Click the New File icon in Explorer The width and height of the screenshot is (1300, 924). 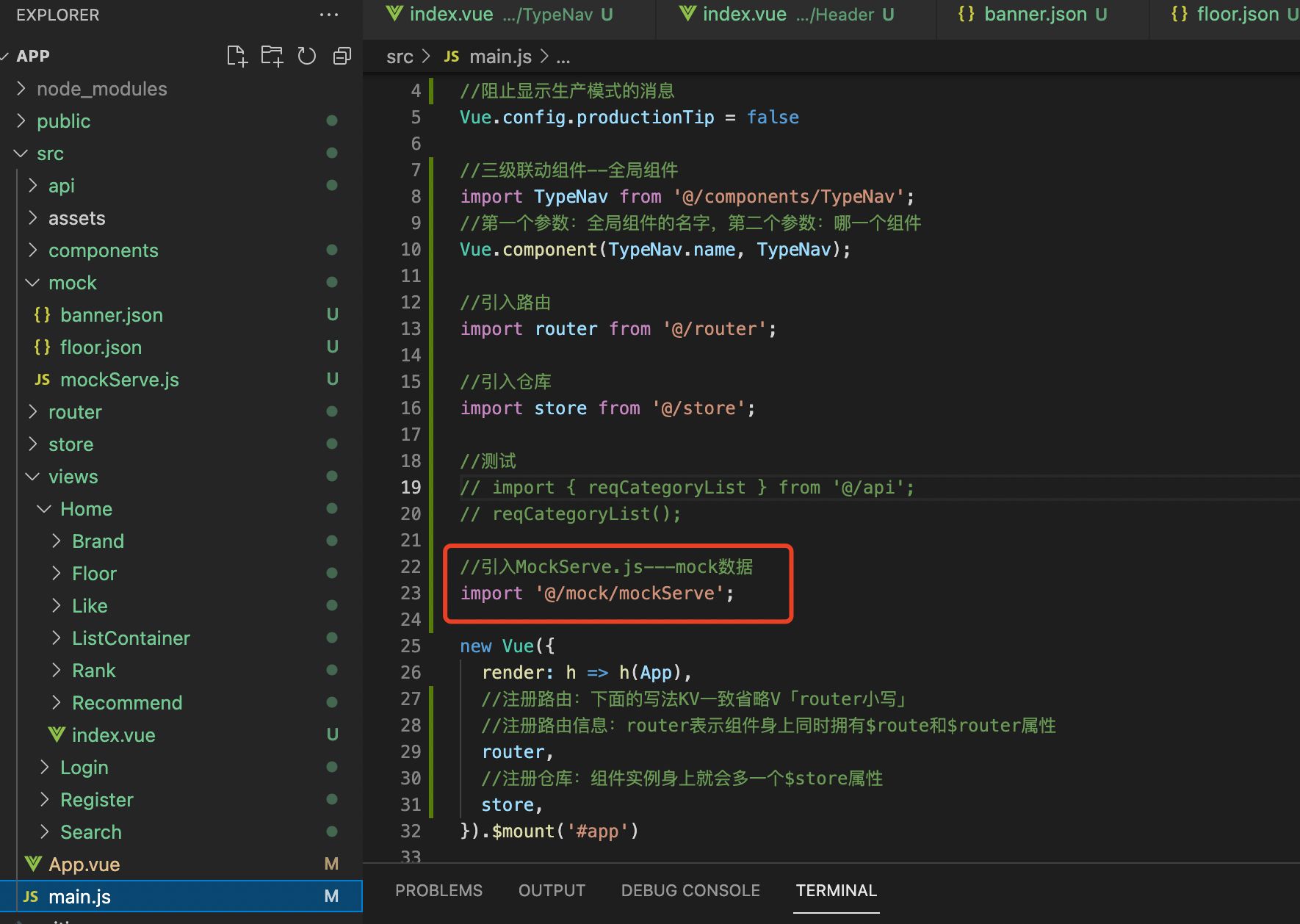click(236, 56)
